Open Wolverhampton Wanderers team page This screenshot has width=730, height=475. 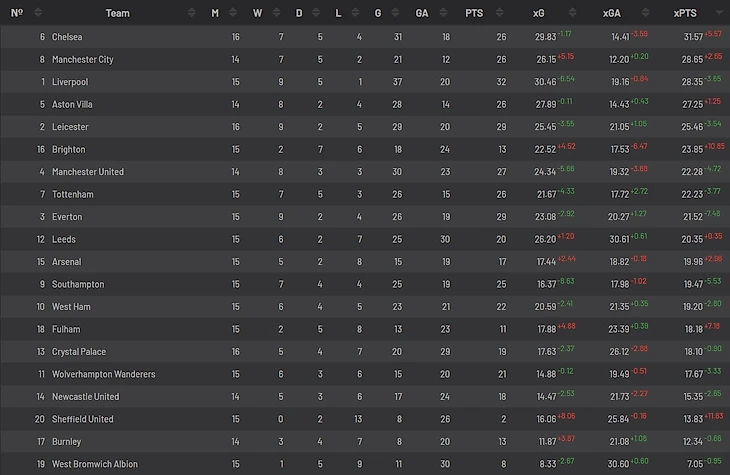[x=104, y=374]
